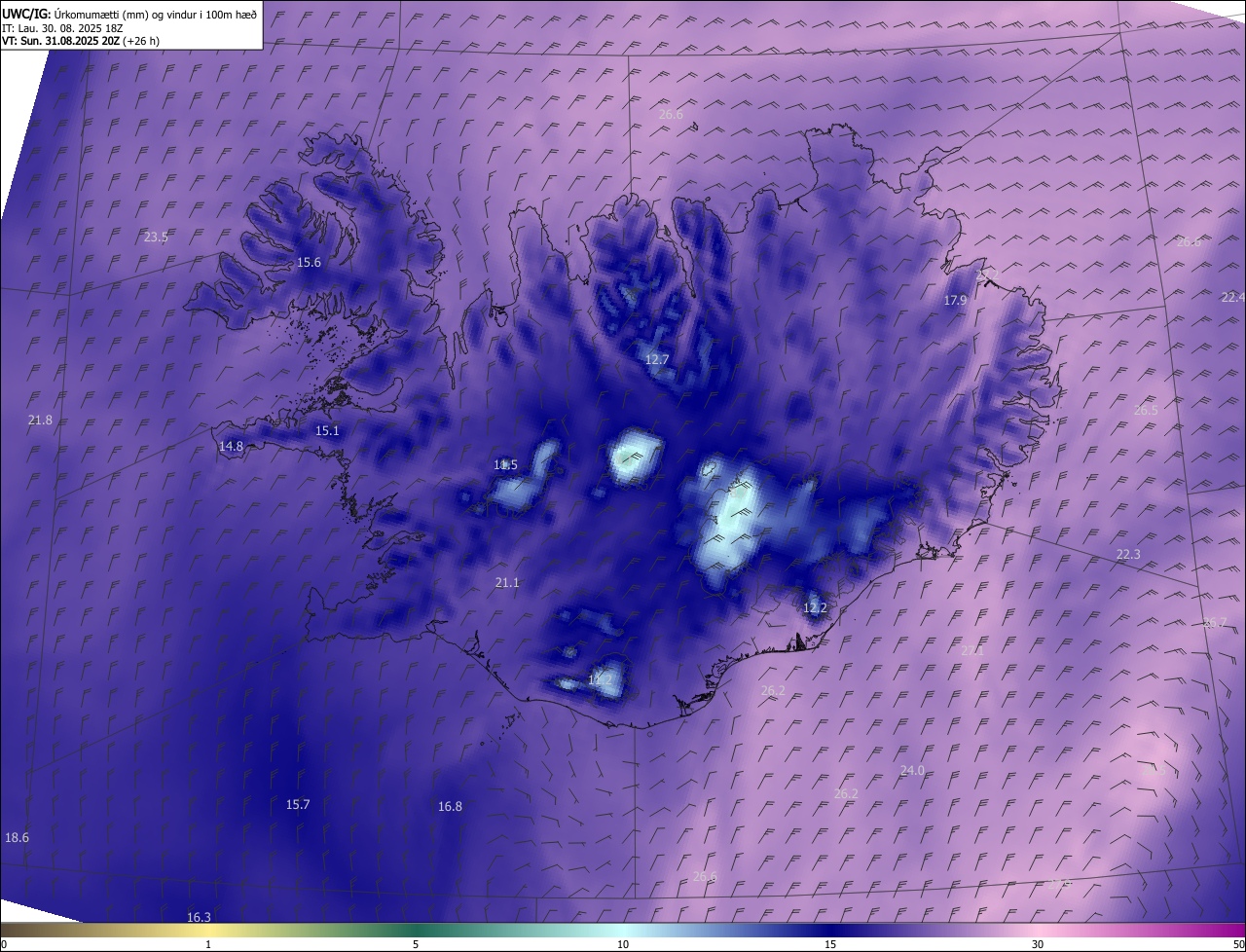Click the 15.6 value over the Westfjords
The height and width of the screenshot is (952, 1246).
(309, 263)
